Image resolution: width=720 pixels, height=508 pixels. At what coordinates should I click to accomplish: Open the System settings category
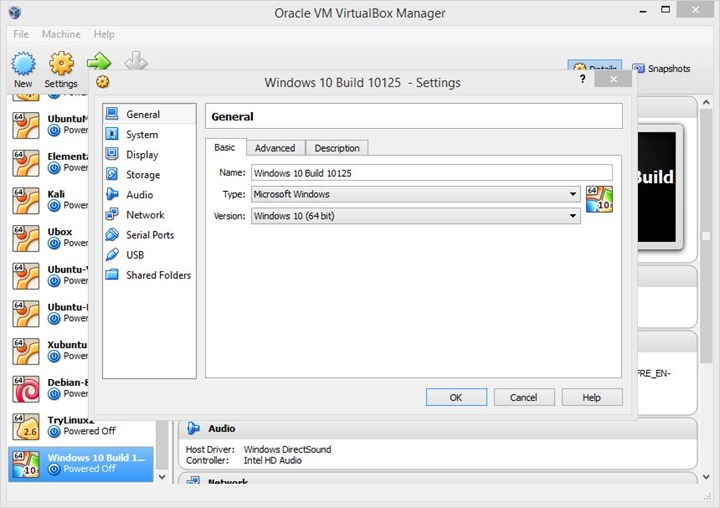pos(149,134)
